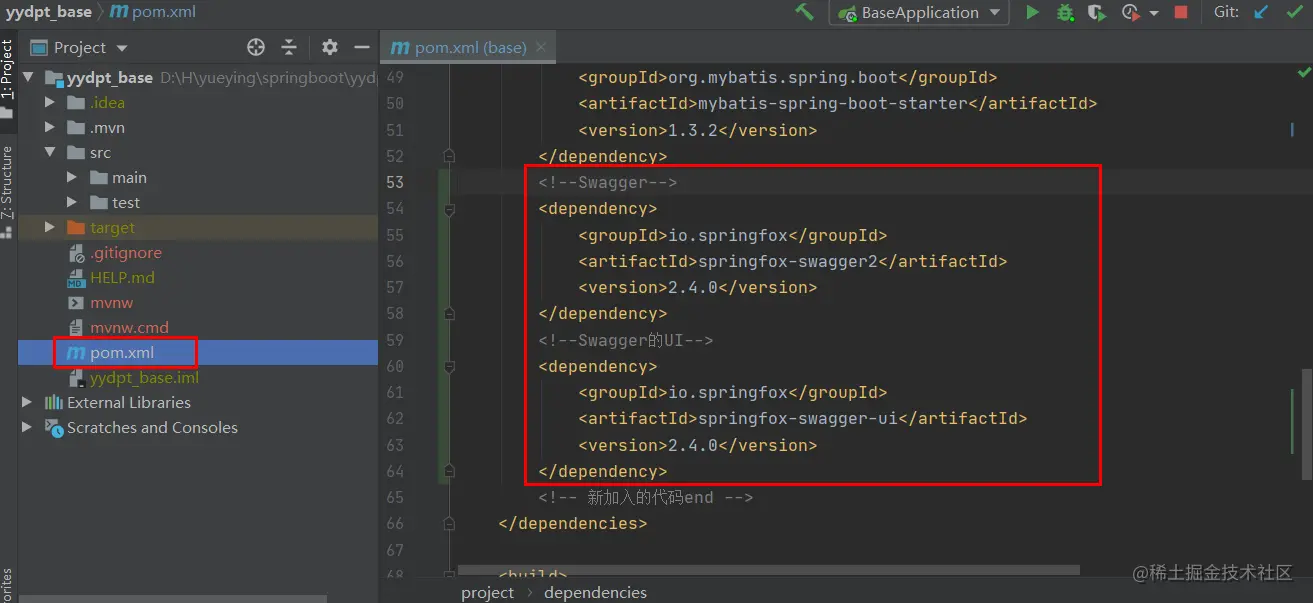Run with coverage shield icon

click(x=1097, y=12)
